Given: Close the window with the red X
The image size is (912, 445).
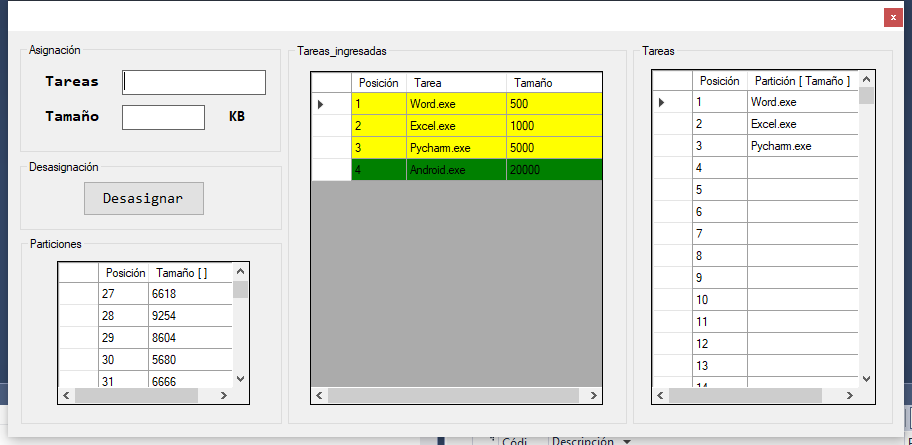Looking at the screenshot, I should click(x=892, y=17).
